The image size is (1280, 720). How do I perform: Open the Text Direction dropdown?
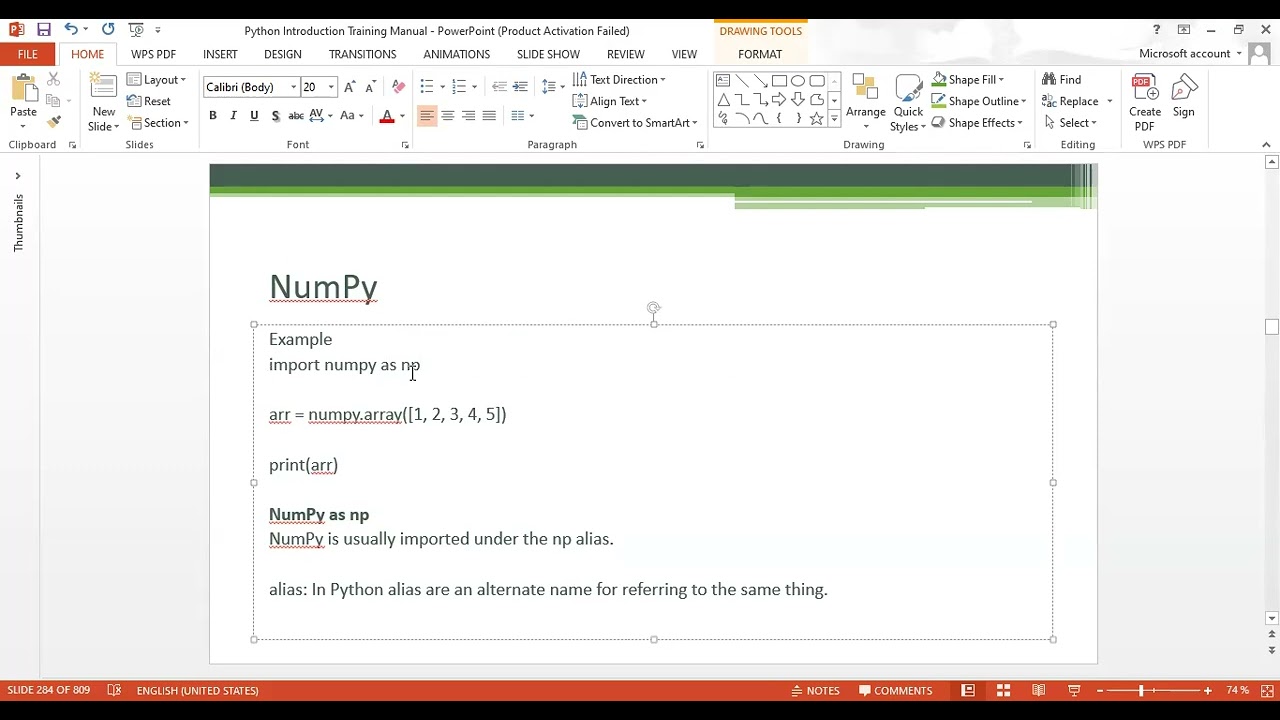(x=619, y=80)
